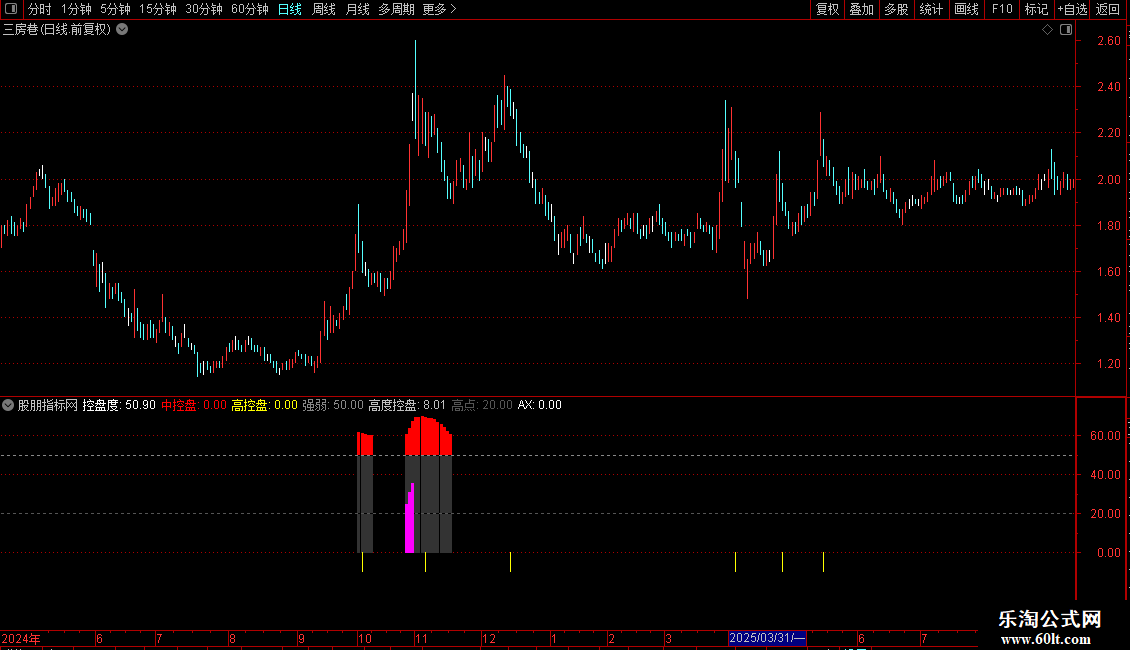Click the 2025/03/31 date marker on timeline
Viewport: 1130px width, 650px height.
point(767,638)
